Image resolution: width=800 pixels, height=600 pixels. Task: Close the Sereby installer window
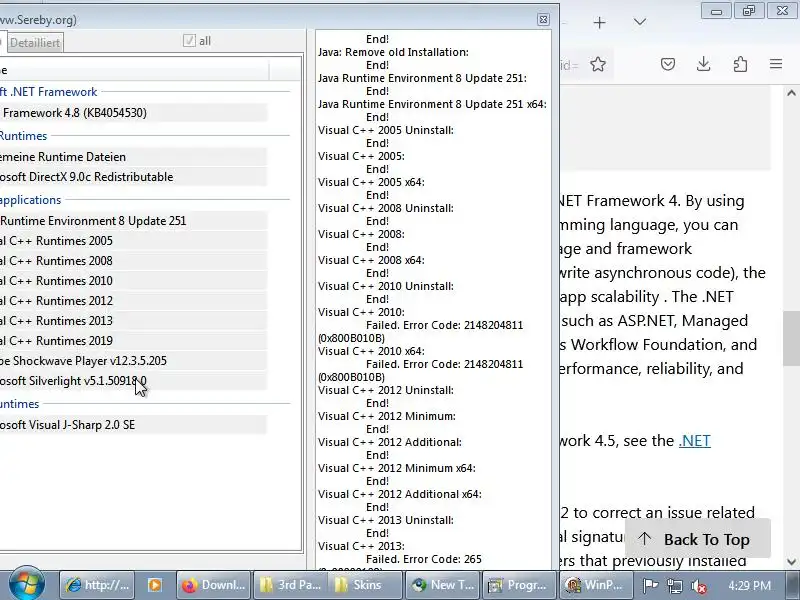(x=543, y=19)
